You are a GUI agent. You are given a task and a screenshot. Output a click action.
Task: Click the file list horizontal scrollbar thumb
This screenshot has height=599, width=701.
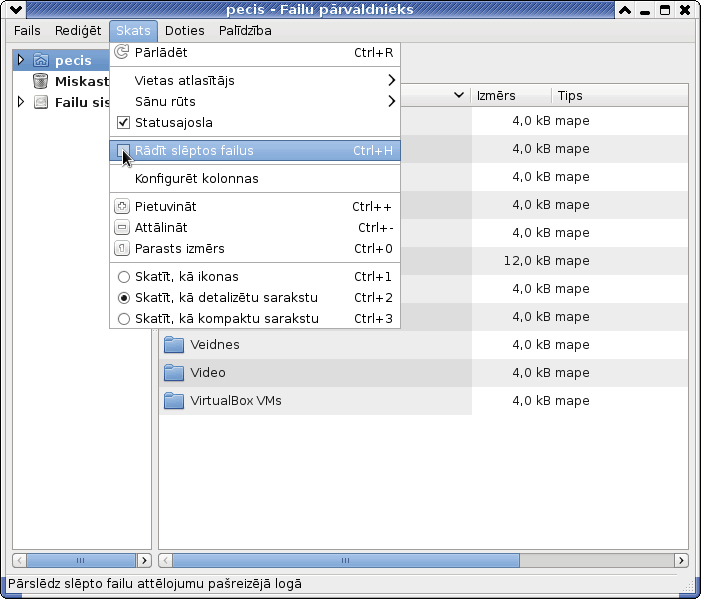click(346, 561)
